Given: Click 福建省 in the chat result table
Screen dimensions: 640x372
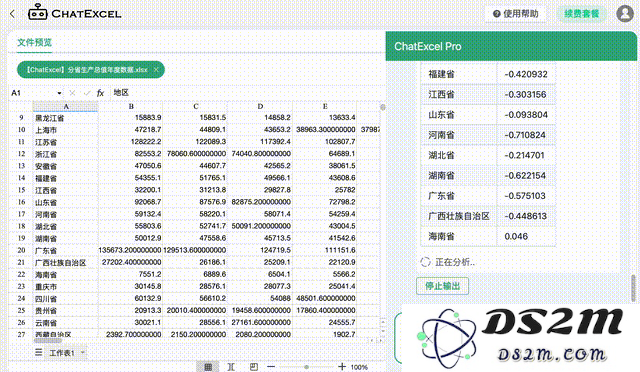Looking at the screenshot, I should point(442,74).
